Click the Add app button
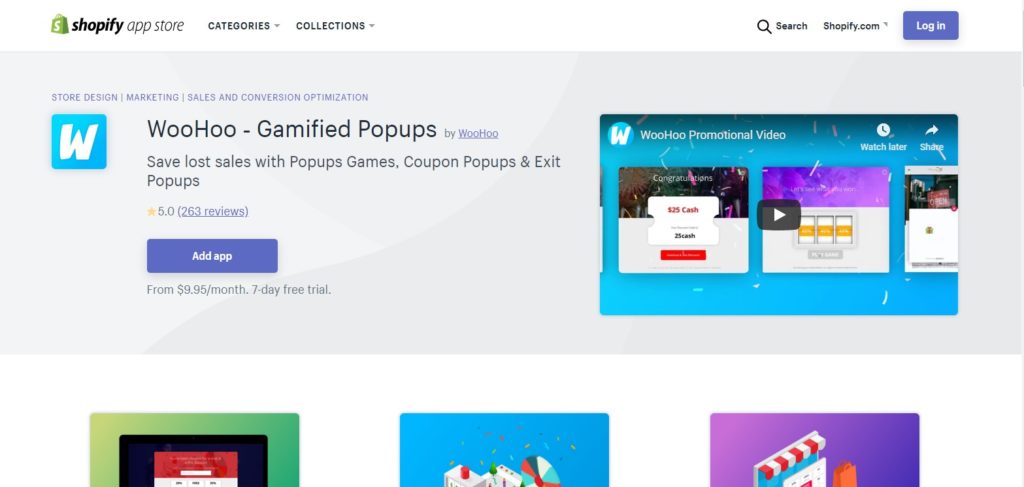The height and width of the screenshot is (487, 1024). (x=212, y=256)
